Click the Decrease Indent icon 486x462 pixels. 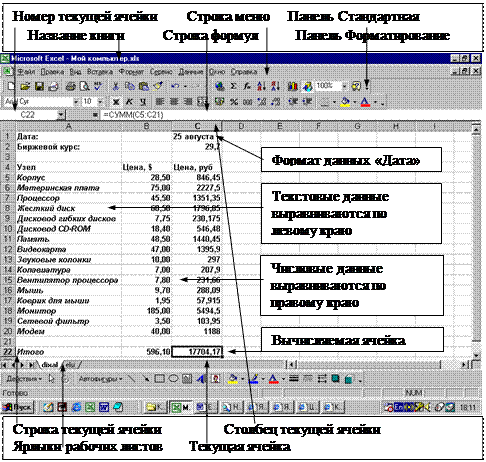[x=293, y=102]
